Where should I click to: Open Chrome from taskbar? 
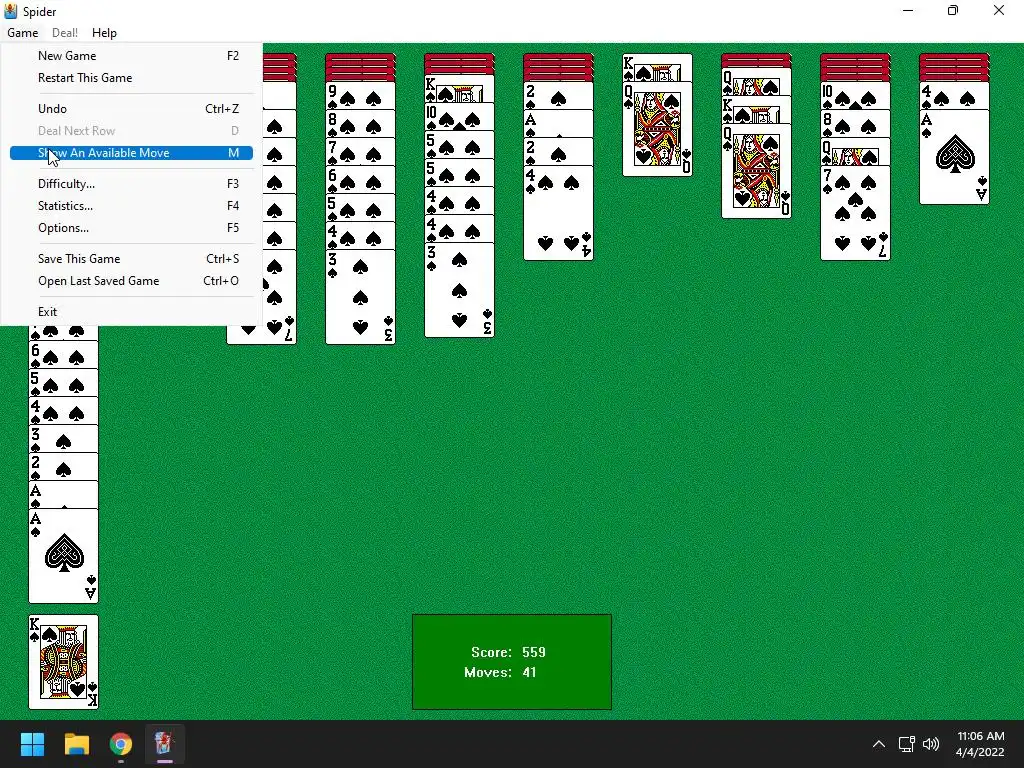pos(121,744)
